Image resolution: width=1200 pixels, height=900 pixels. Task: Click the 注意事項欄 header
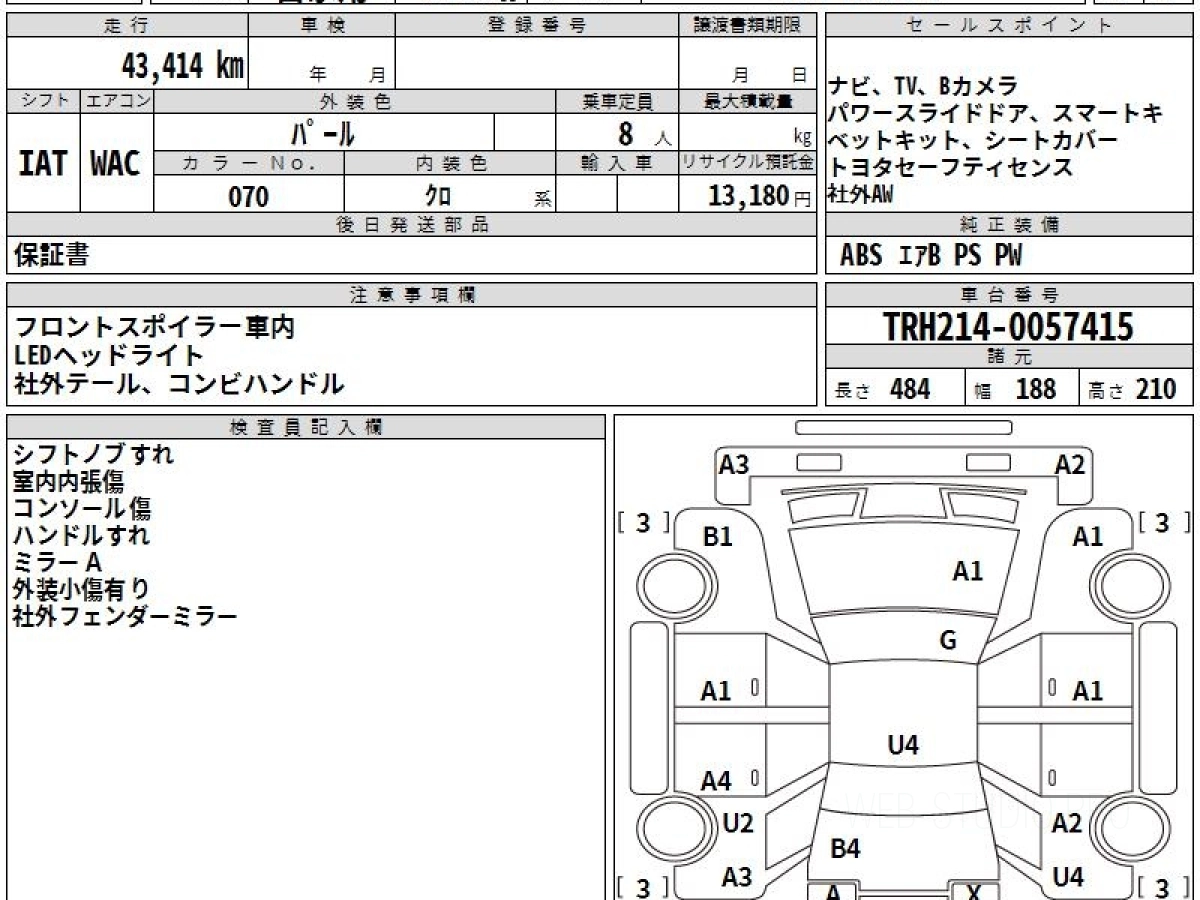[411, 294]
